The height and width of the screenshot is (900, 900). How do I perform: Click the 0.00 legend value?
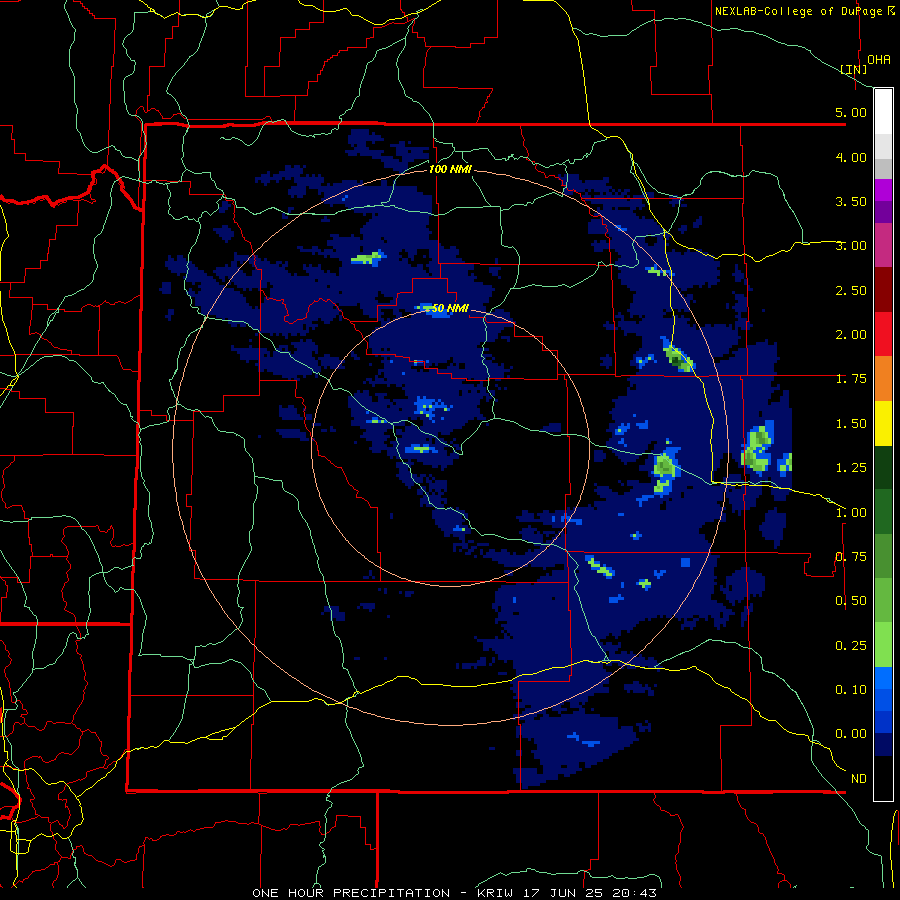pyautogui.click(x=851, y=734)
